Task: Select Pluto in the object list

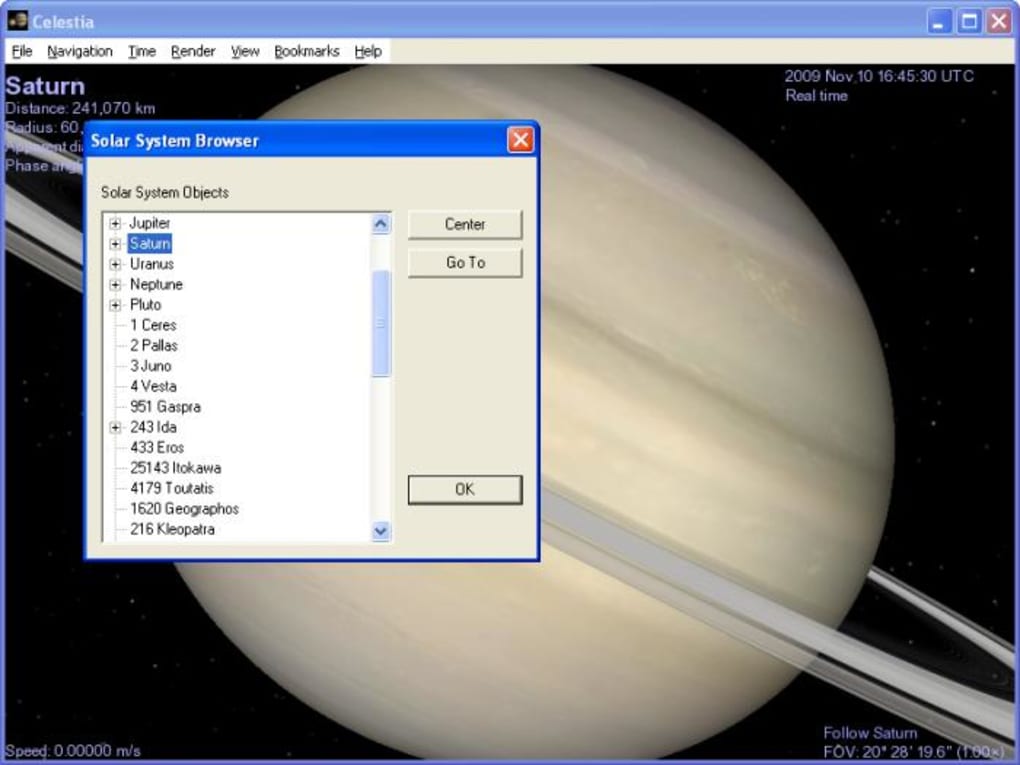Action: pos(145,305)
